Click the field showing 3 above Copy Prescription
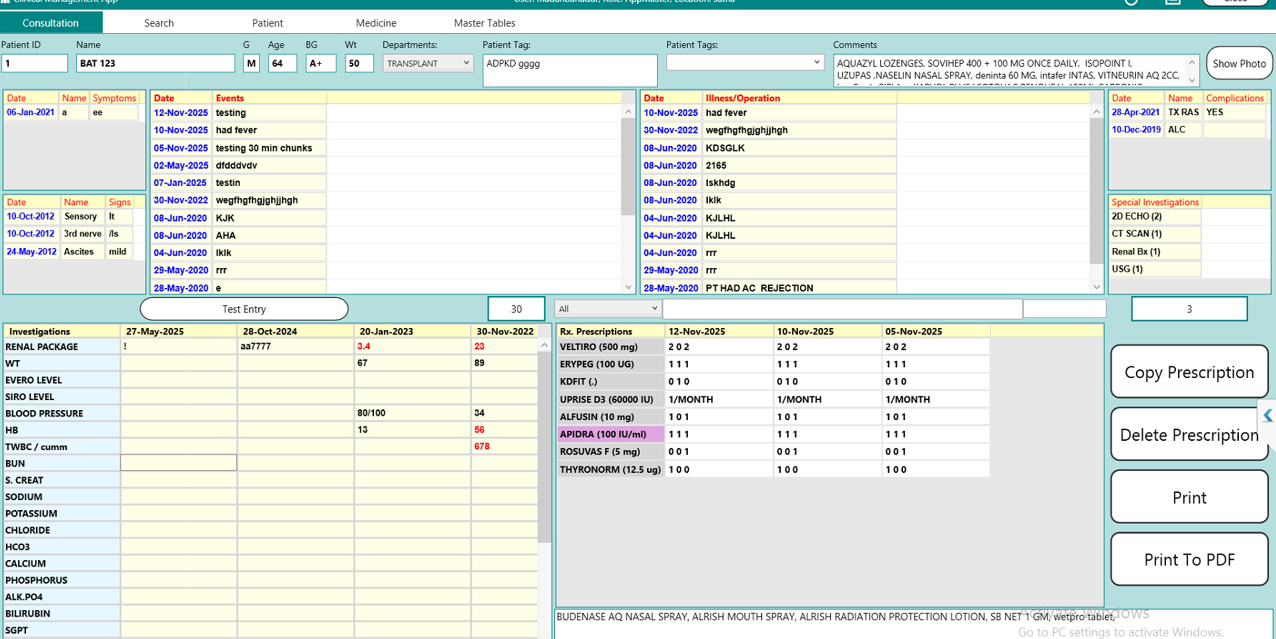This screenshot has height=639, width=1276. pyautogui.click(x=1189, y=309)
